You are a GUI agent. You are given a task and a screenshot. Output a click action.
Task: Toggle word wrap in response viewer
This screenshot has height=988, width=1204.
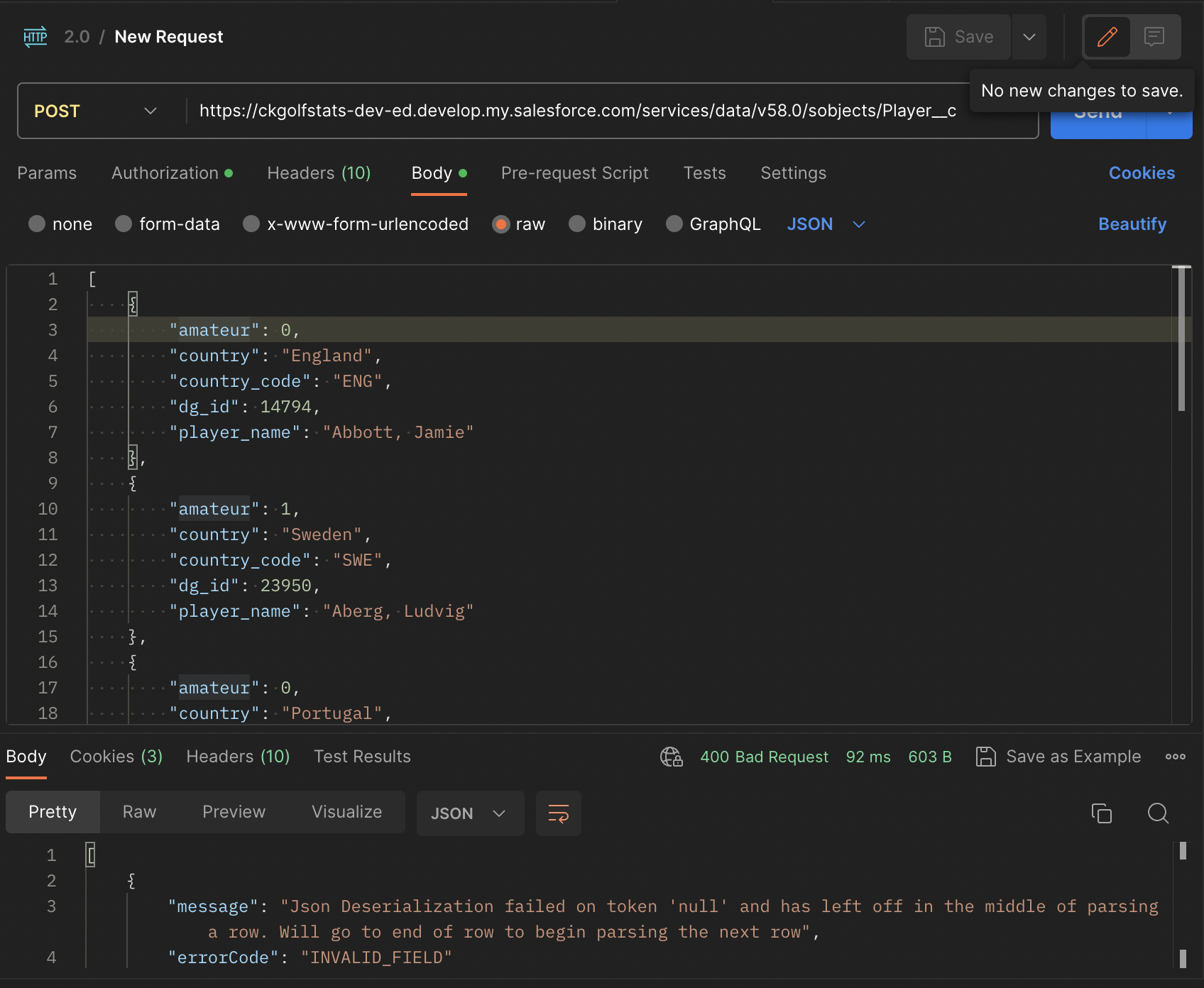click(x=559, y=813)
